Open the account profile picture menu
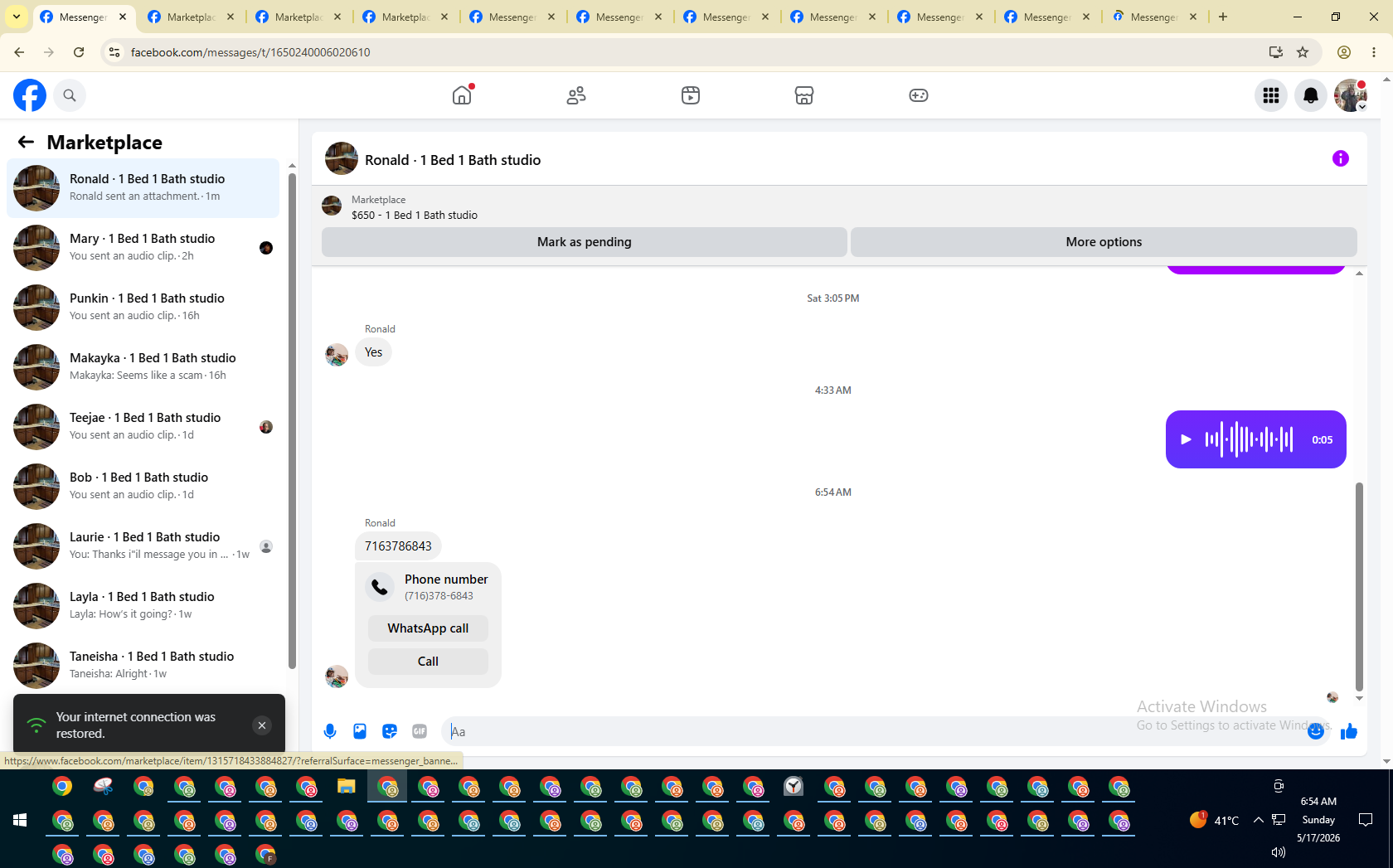Viewport: 1393px width, 868px height. (1351, 95)
